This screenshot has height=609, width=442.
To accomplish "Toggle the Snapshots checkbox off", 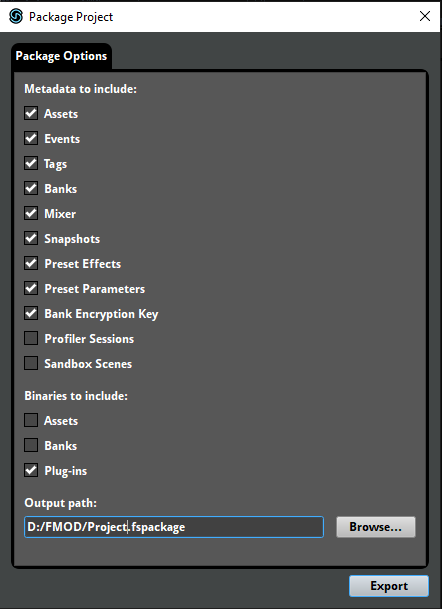I will (x=31, y=238).
